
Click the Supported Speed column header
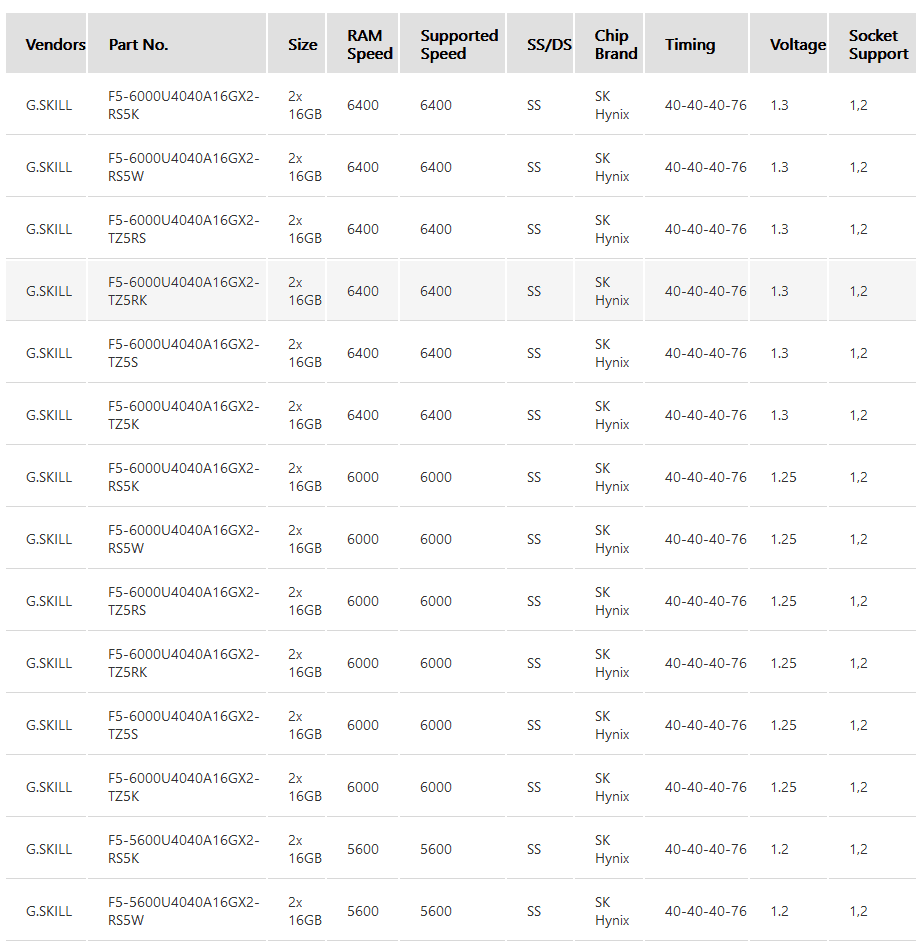458,44
